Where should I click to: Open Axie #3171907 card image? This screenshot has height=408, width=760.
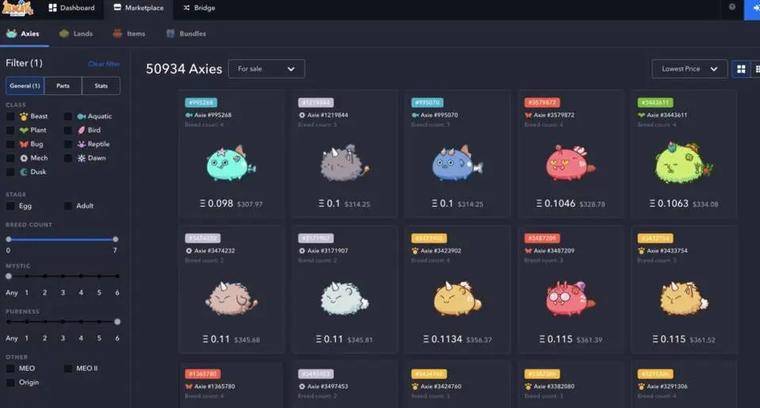[344, 299]
